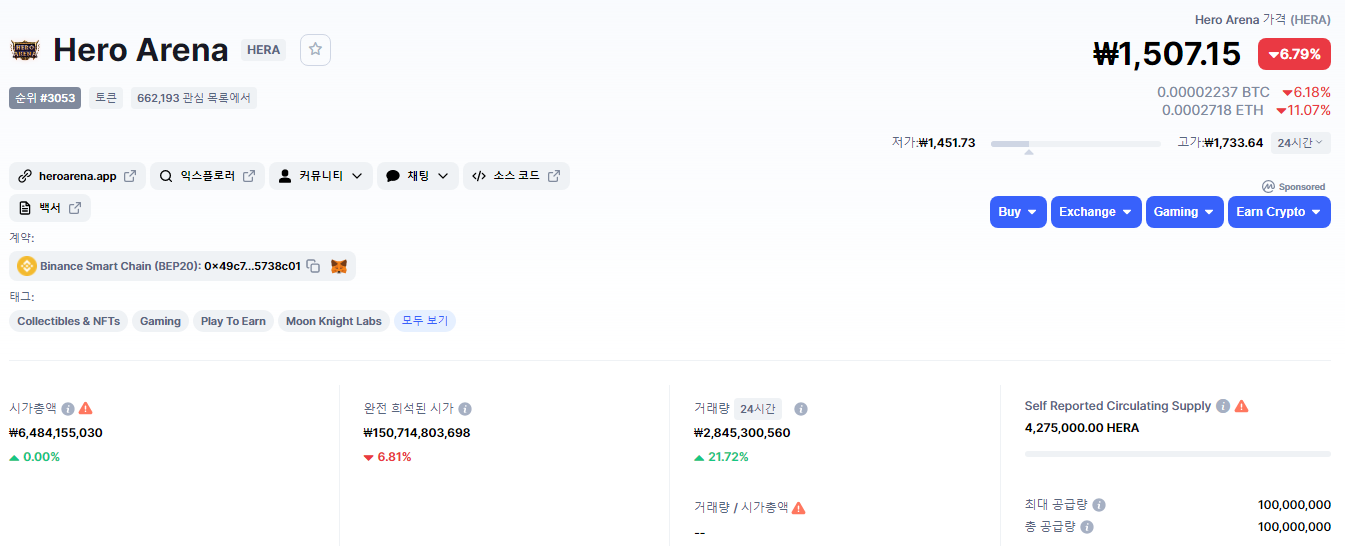Click the red 6.79% price change badge

[x=1294, y=54]
